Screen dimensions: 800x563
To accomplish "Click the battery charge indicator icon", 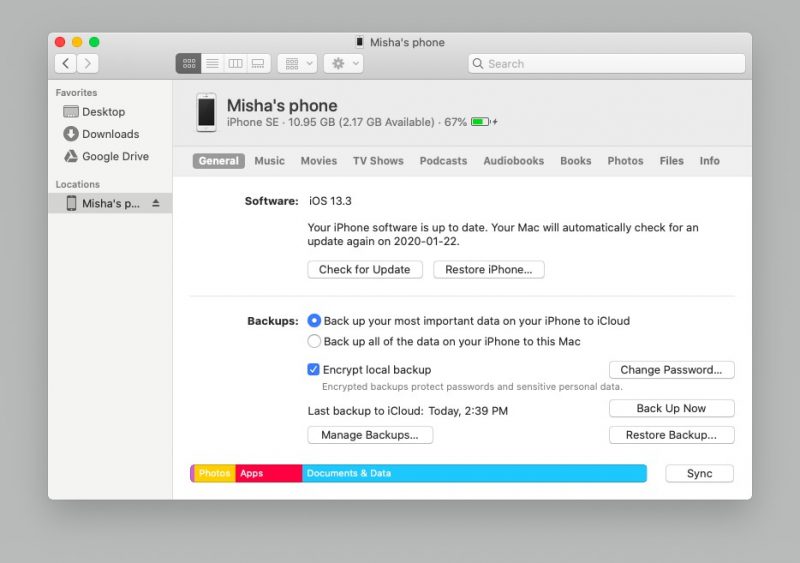I will click(x=480, y=122).
